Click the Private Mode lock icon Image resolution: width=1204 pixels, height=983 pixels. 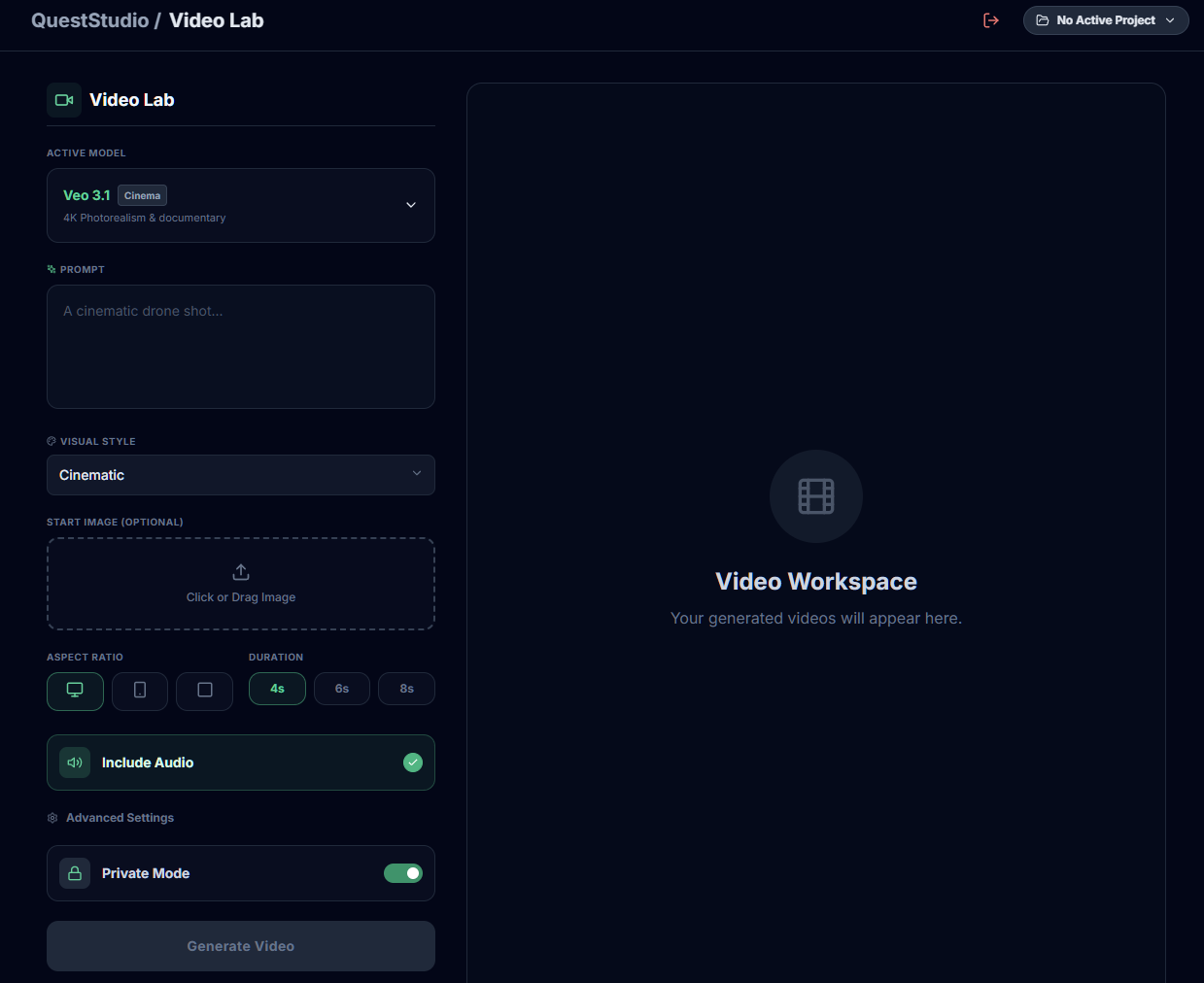75,873
